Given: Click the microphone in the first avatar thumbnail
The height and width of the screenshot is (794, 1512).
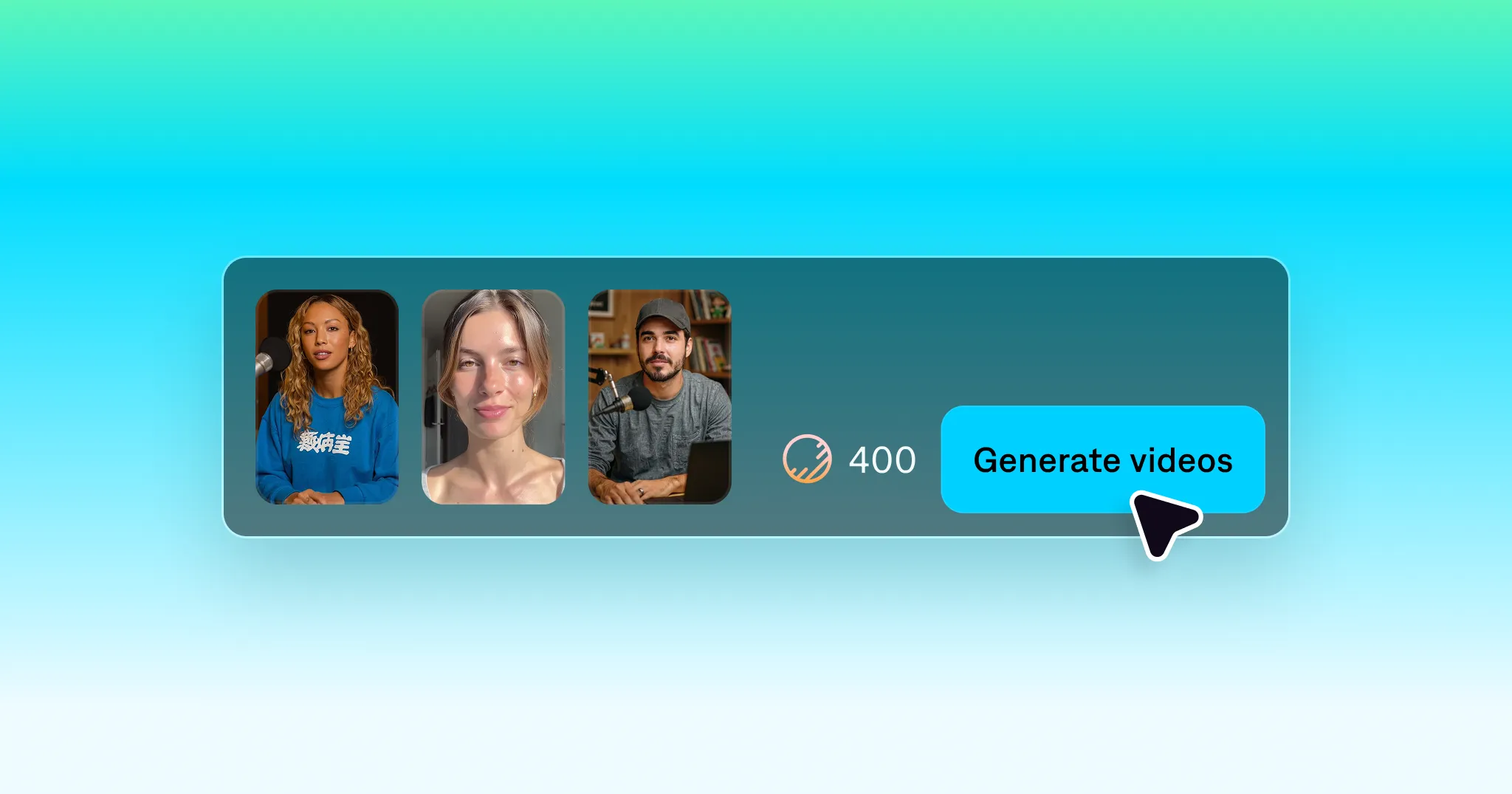Looking at the screenshot, I should point(272,357).
